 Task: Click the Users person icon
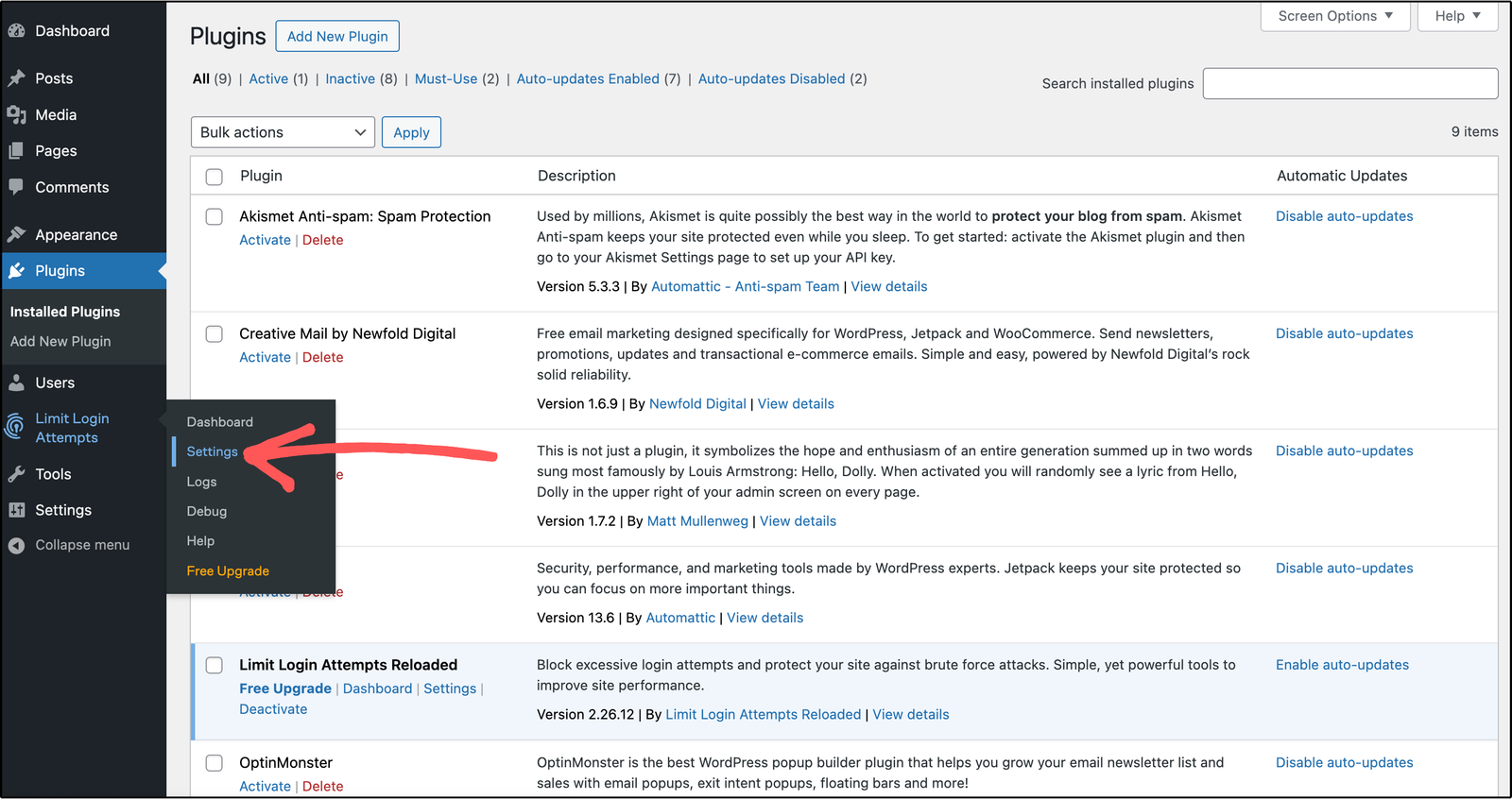(x=16, y=382)
